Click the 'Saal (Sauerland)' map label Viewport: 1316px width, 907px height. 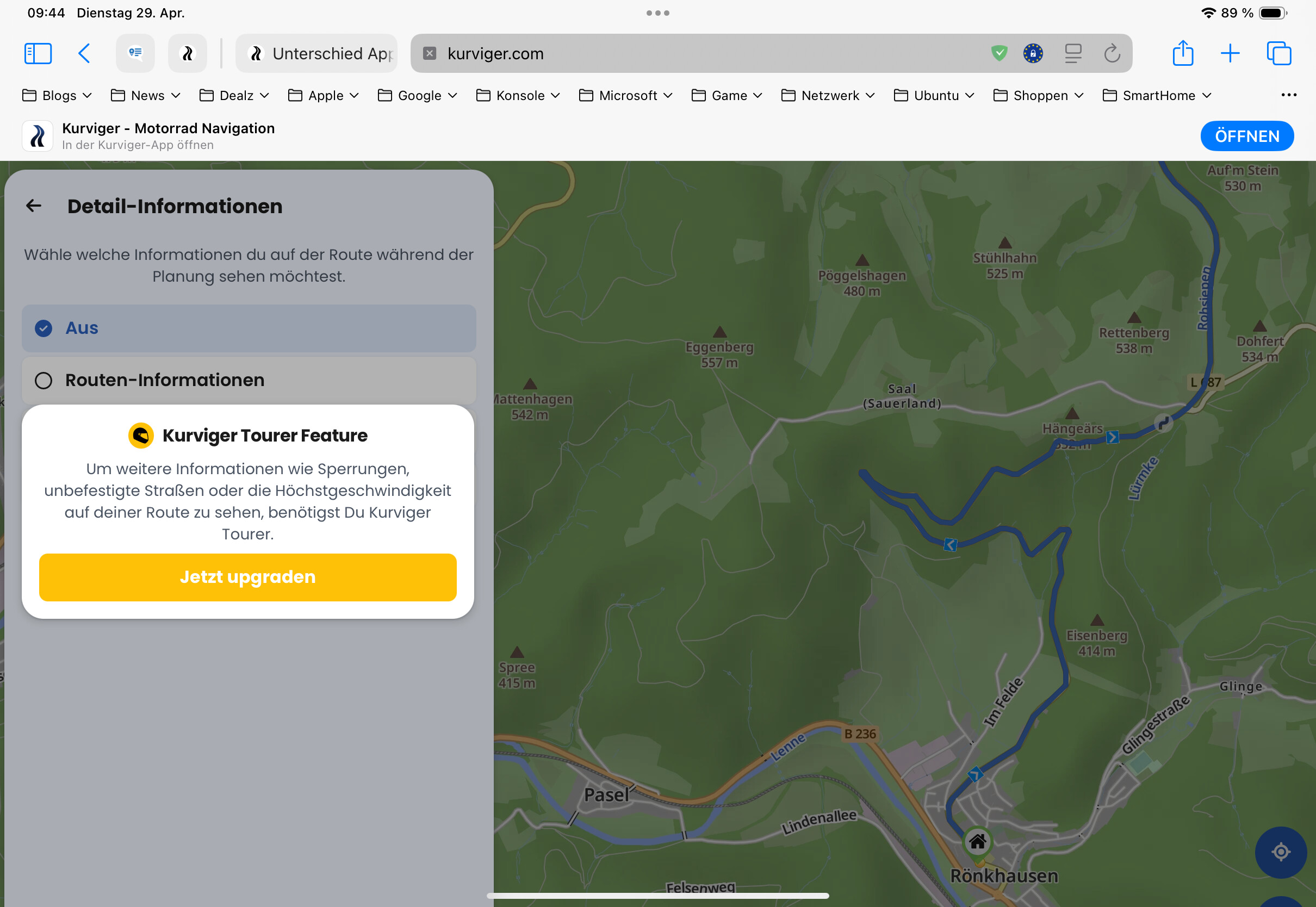click(x=902, y=396)
